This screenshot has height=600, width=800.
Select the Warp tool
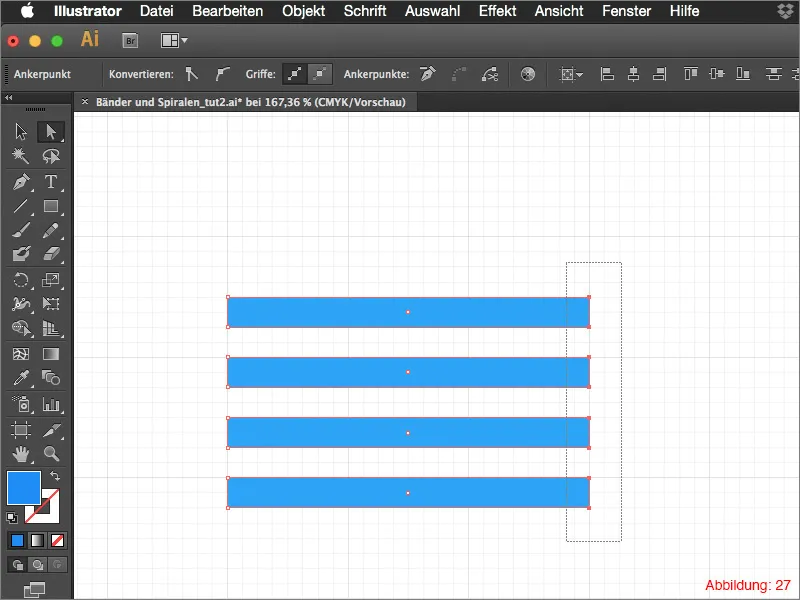tap(21, 304)
